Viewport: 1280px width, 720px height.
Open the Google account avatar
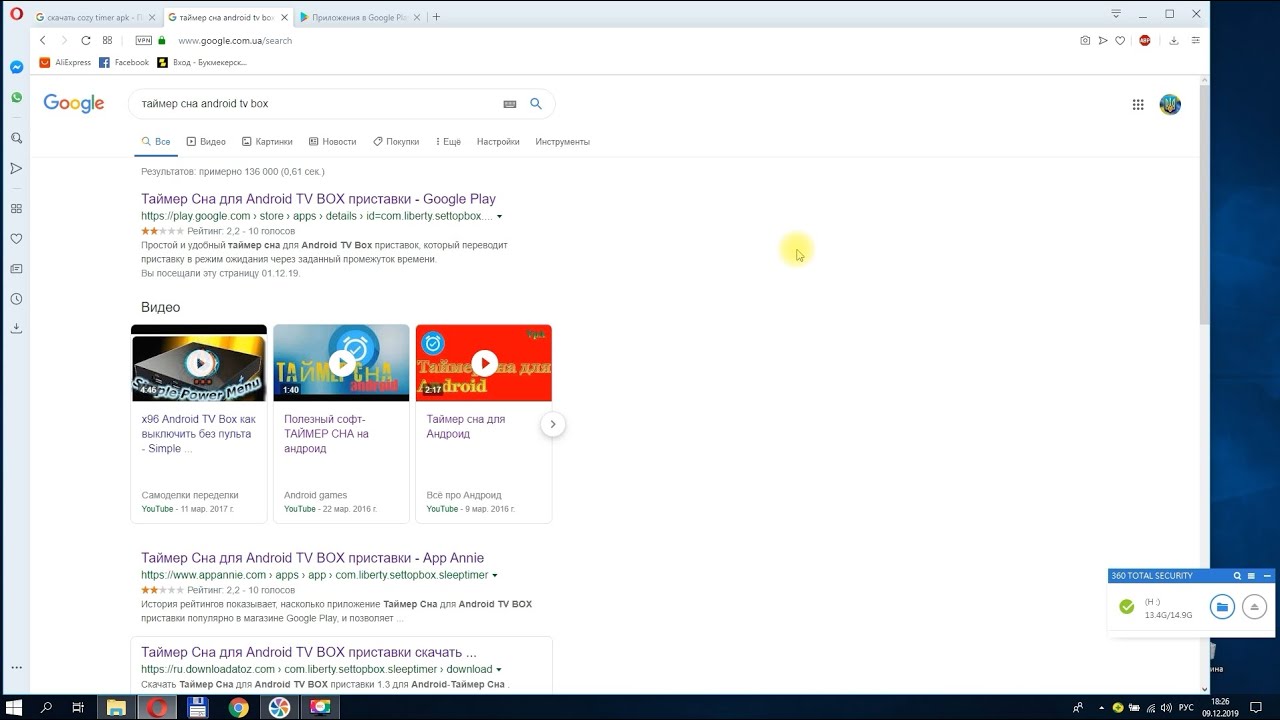[x=1170, y=104]
